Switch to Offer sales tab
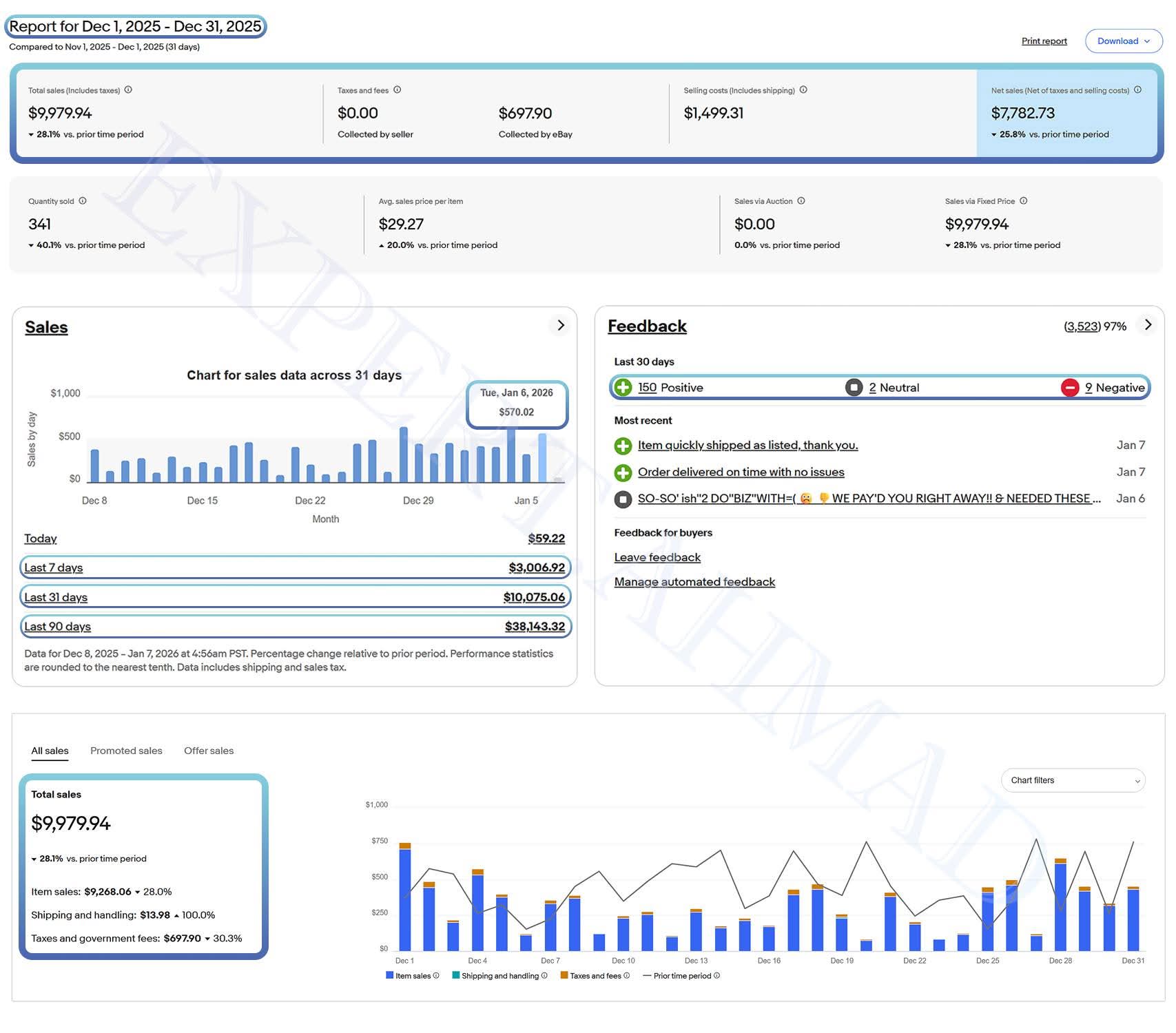The image size is (1176, 1033). pyautogui.click(x=209, y=751)
